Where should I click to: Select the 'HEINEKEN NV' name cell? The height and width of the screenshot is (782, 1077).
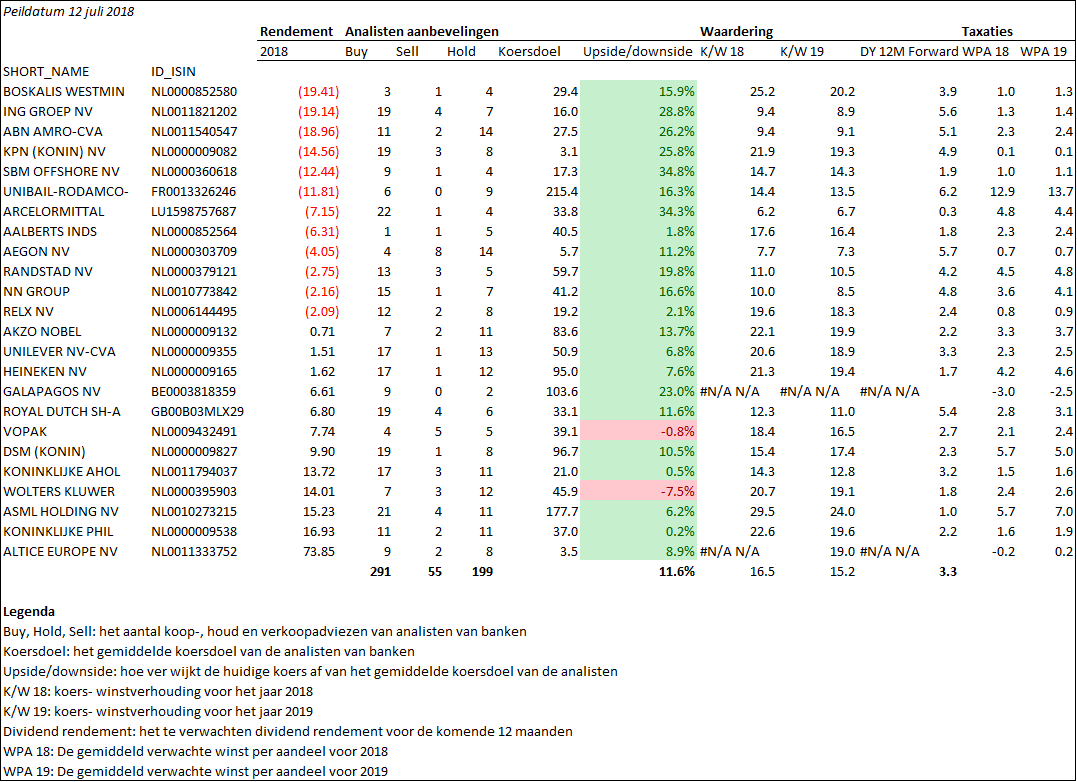45,371
